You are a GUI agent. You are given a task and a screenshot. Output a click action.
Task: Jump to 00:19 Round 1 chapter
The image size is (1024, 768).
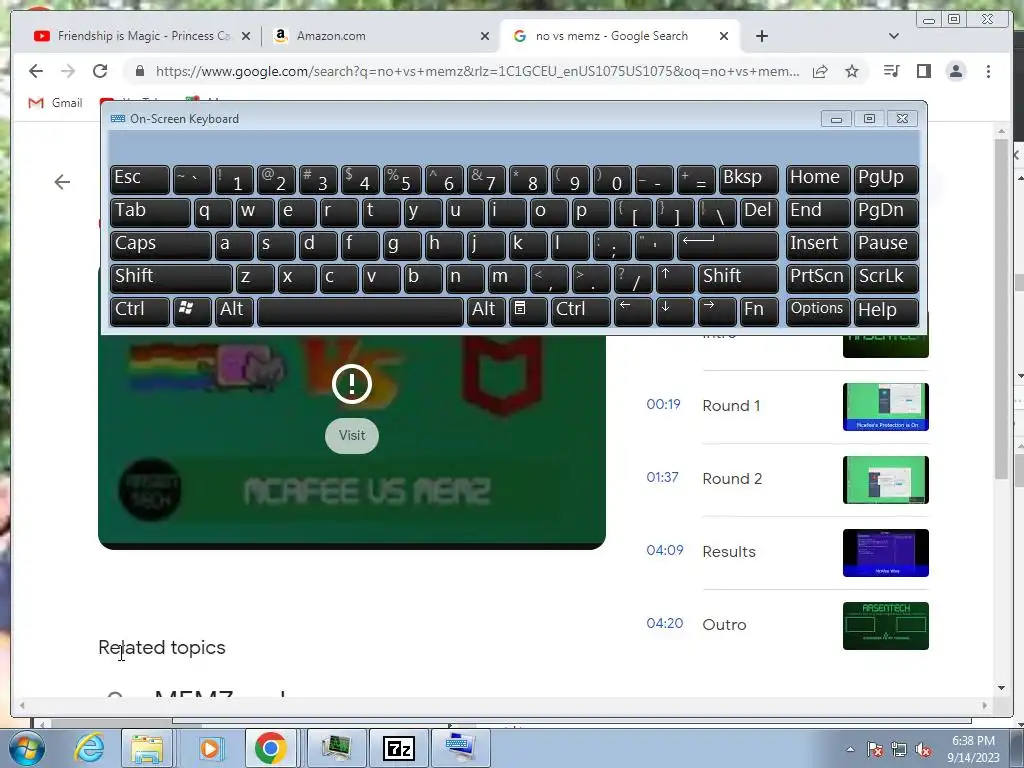[x=664, y=404]
